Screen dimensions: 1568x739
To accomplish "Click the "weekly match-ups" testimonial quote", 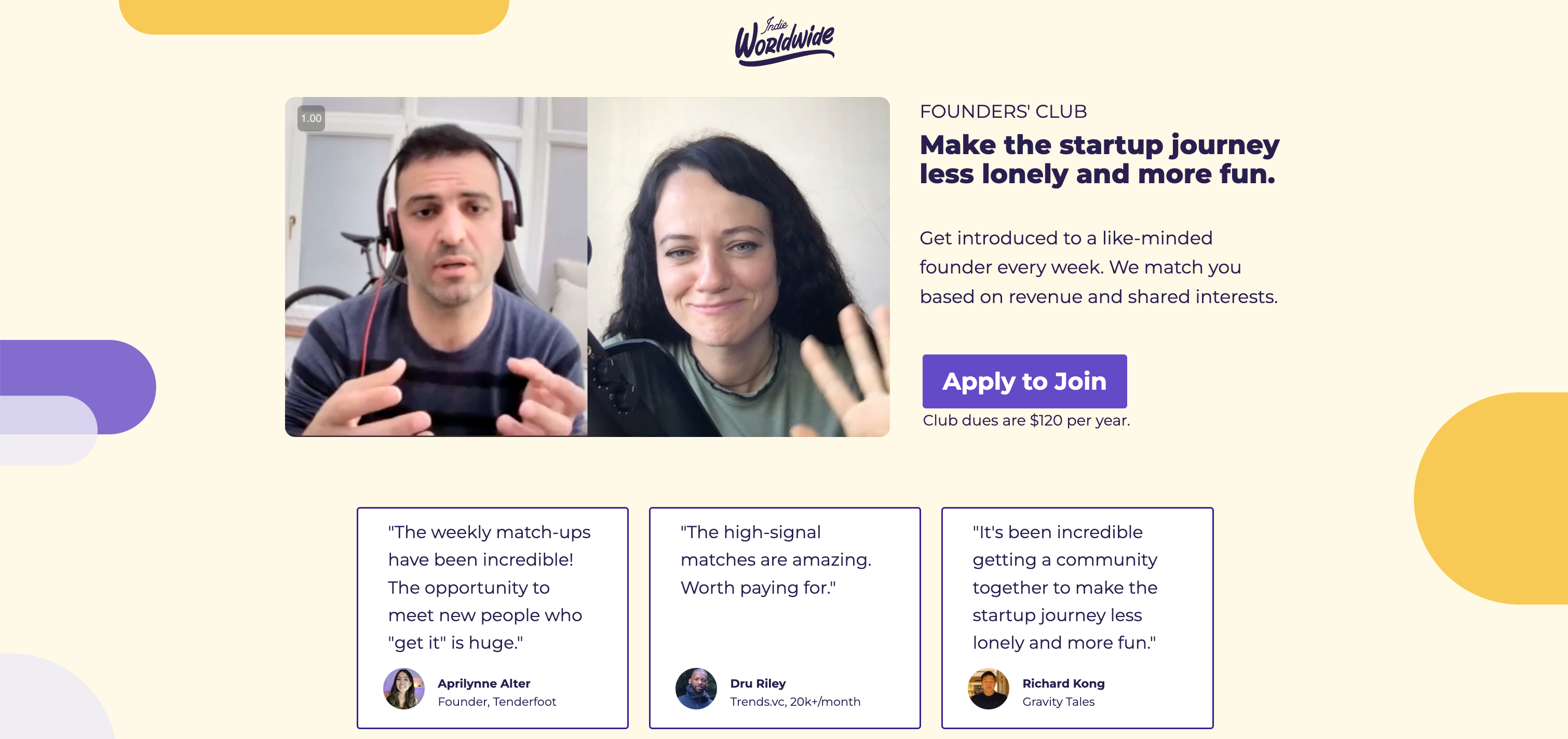I will pyautogui.click(x=489, y=587).
